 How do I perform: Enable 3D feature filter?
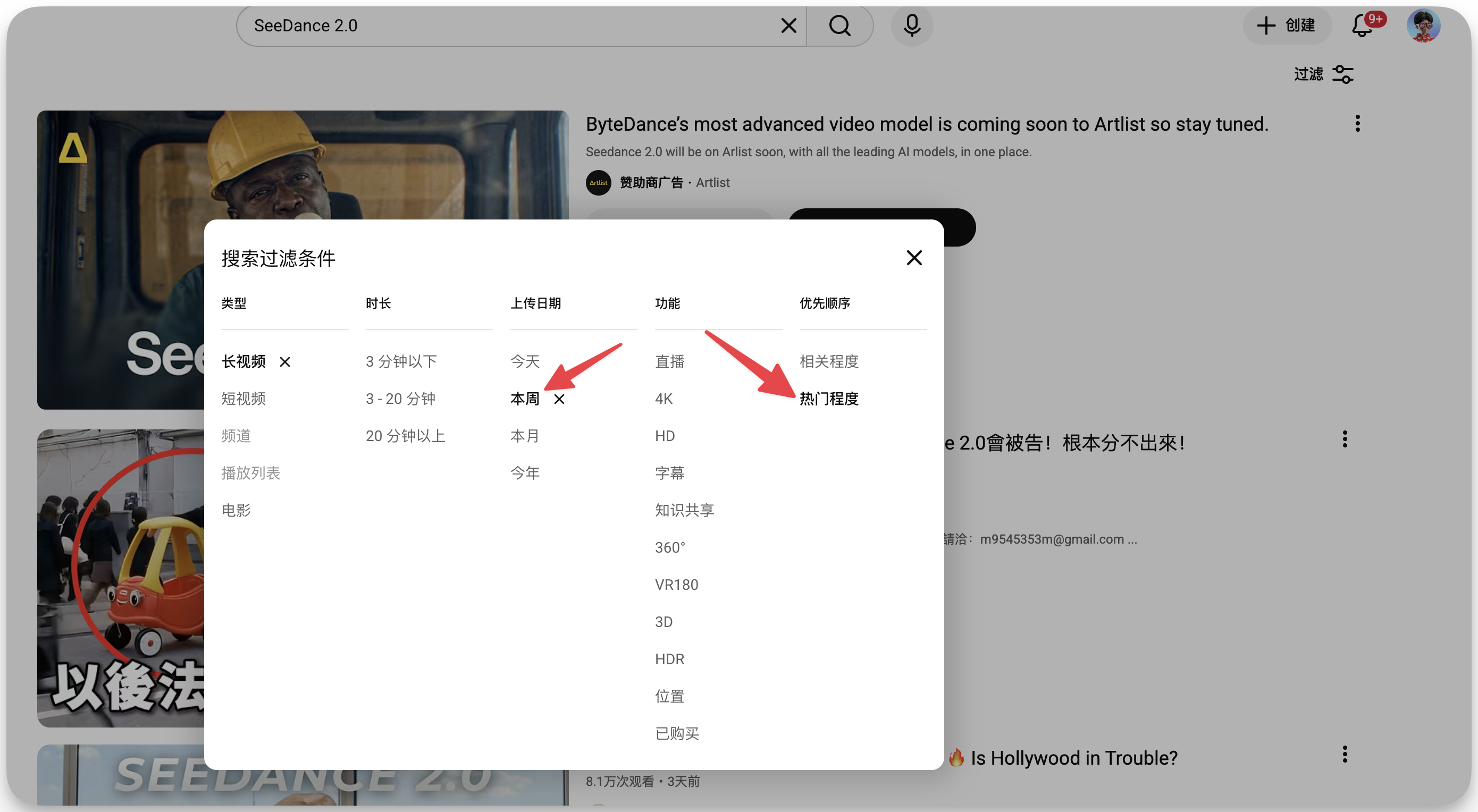[x=664, y=623]
